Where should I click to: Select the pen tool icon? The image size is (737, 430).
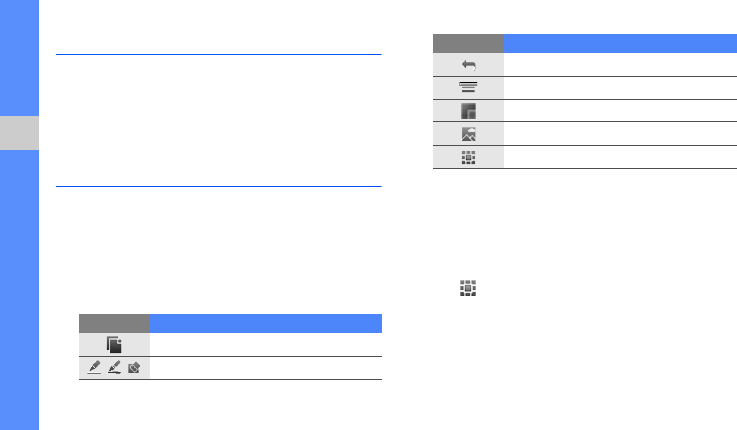94,367
